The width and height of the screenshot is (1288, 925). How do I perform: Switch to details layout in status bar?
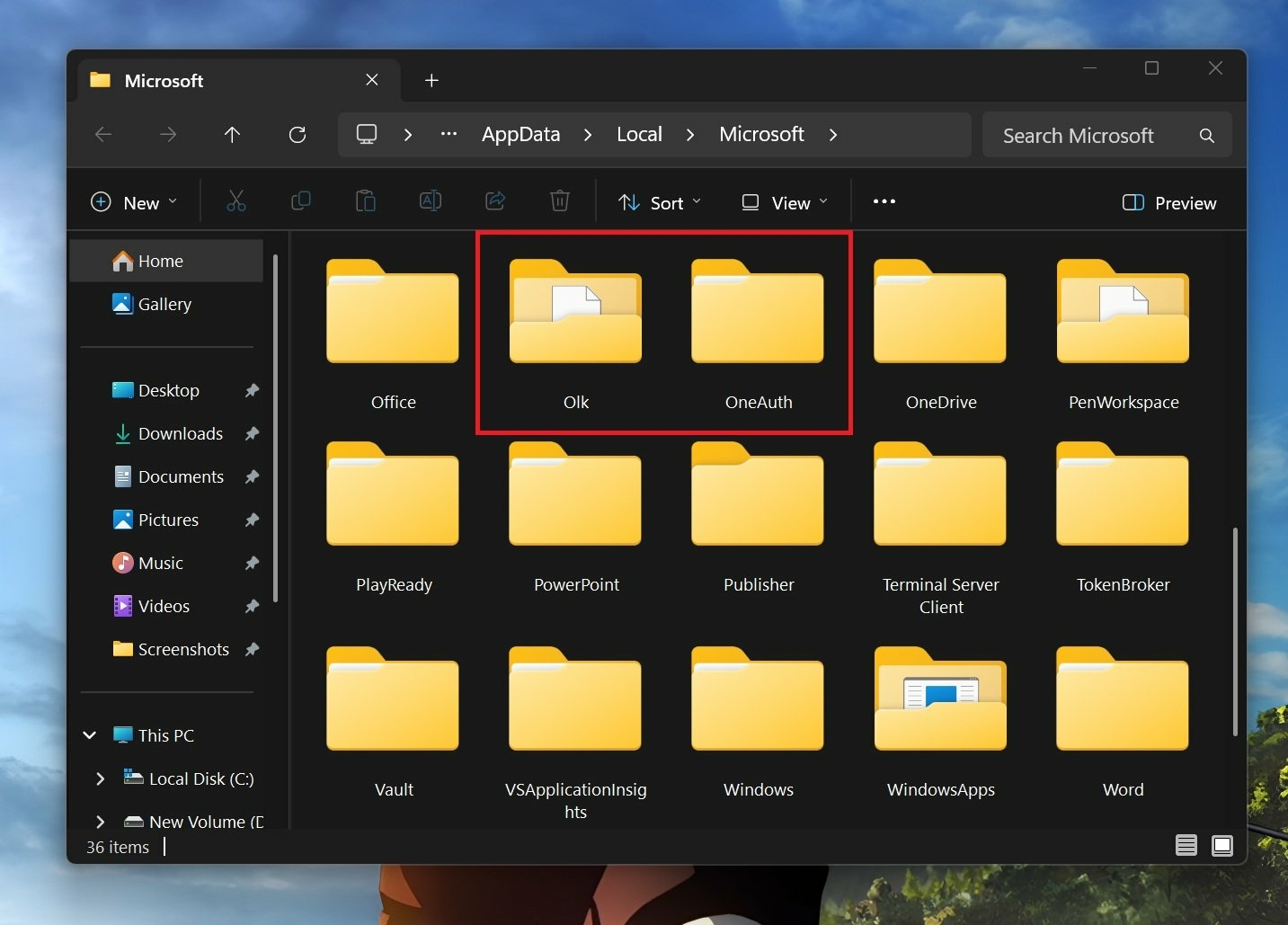pyautogui.click(x=1186, y=845)
